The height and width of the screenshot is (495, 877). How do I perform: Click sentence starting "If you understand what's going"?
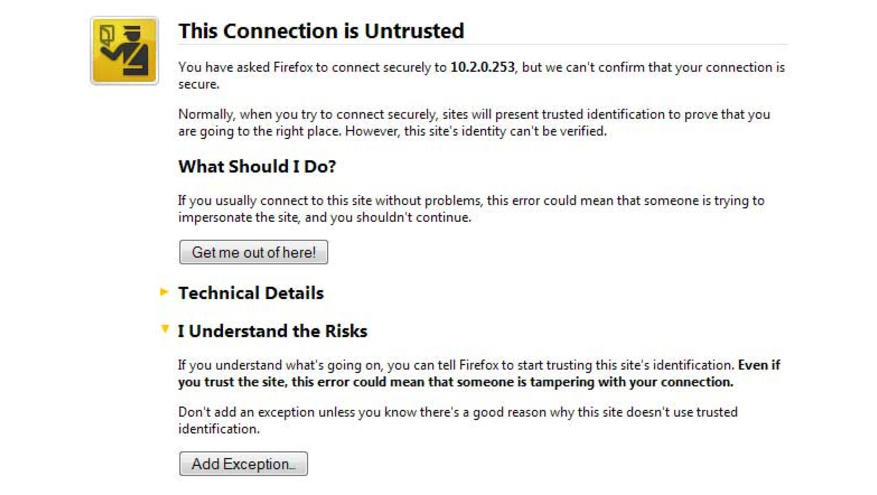456,365
